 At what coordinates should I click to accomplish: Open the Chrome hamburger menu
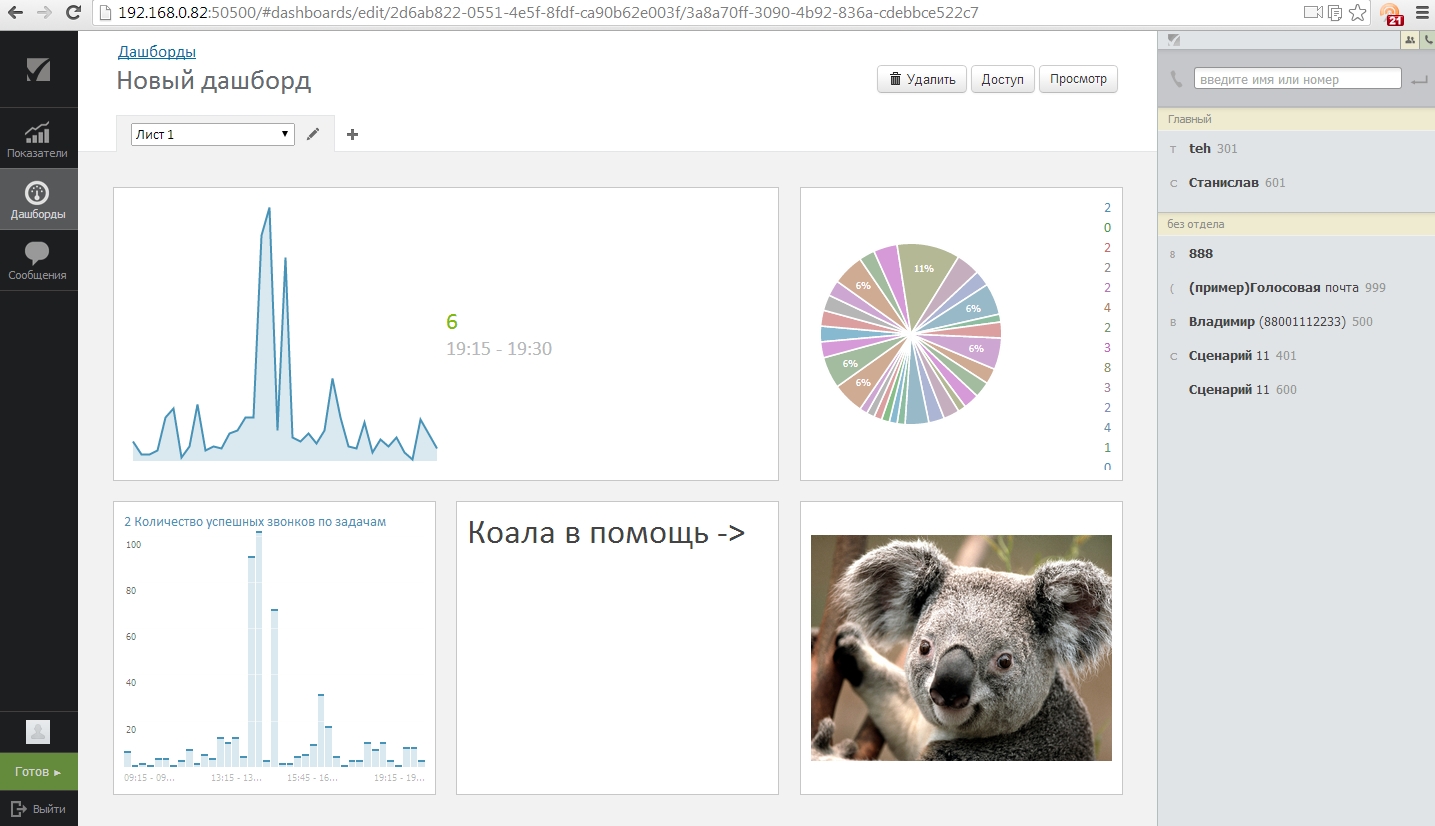(1422, 13)
